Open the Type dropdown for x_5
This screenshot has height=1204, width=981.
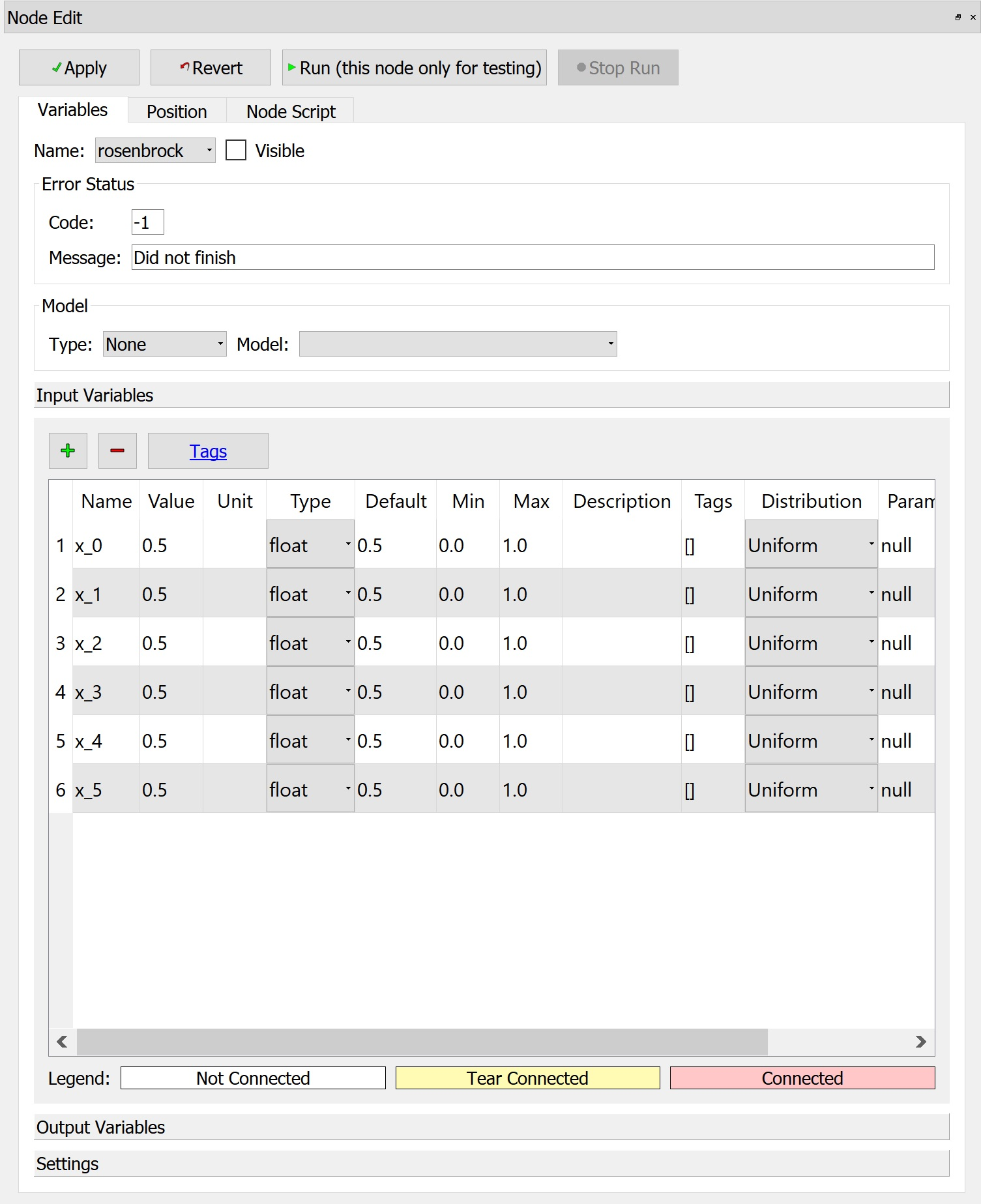[310, 788]
